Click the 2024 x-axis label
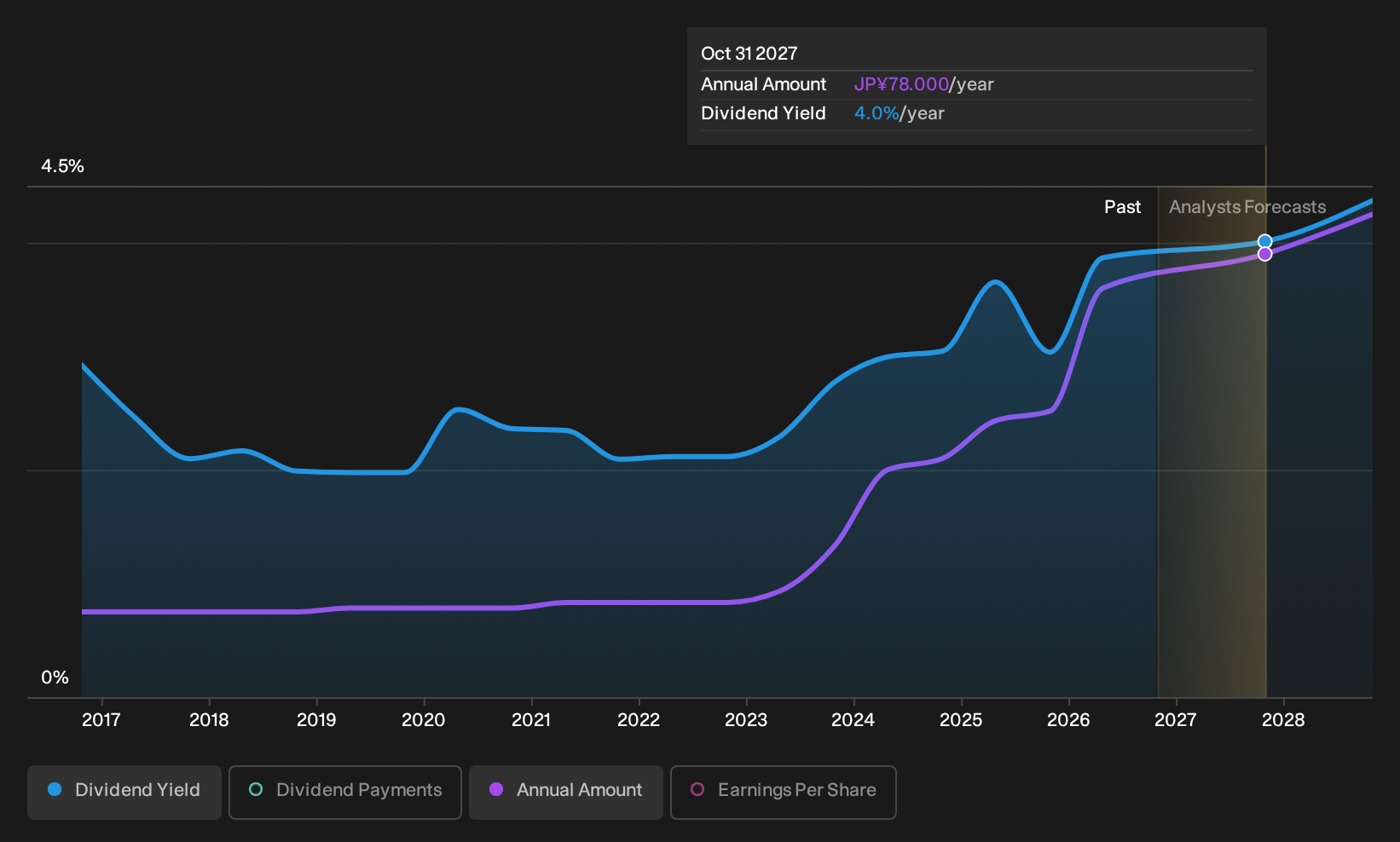The image size is (1400, 842). [853, 720]
